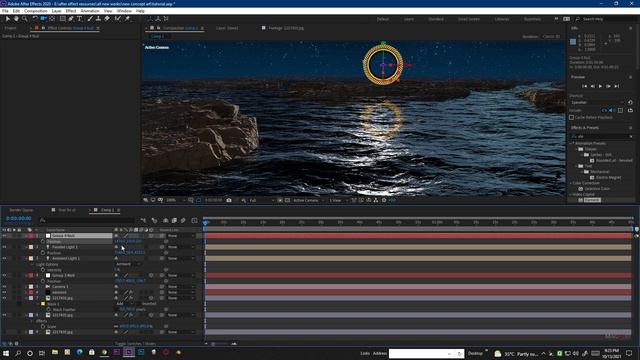Enable Cache Before Playback checkbox
The width and height of the screenshot is (640, 360).
coord(572,118)
